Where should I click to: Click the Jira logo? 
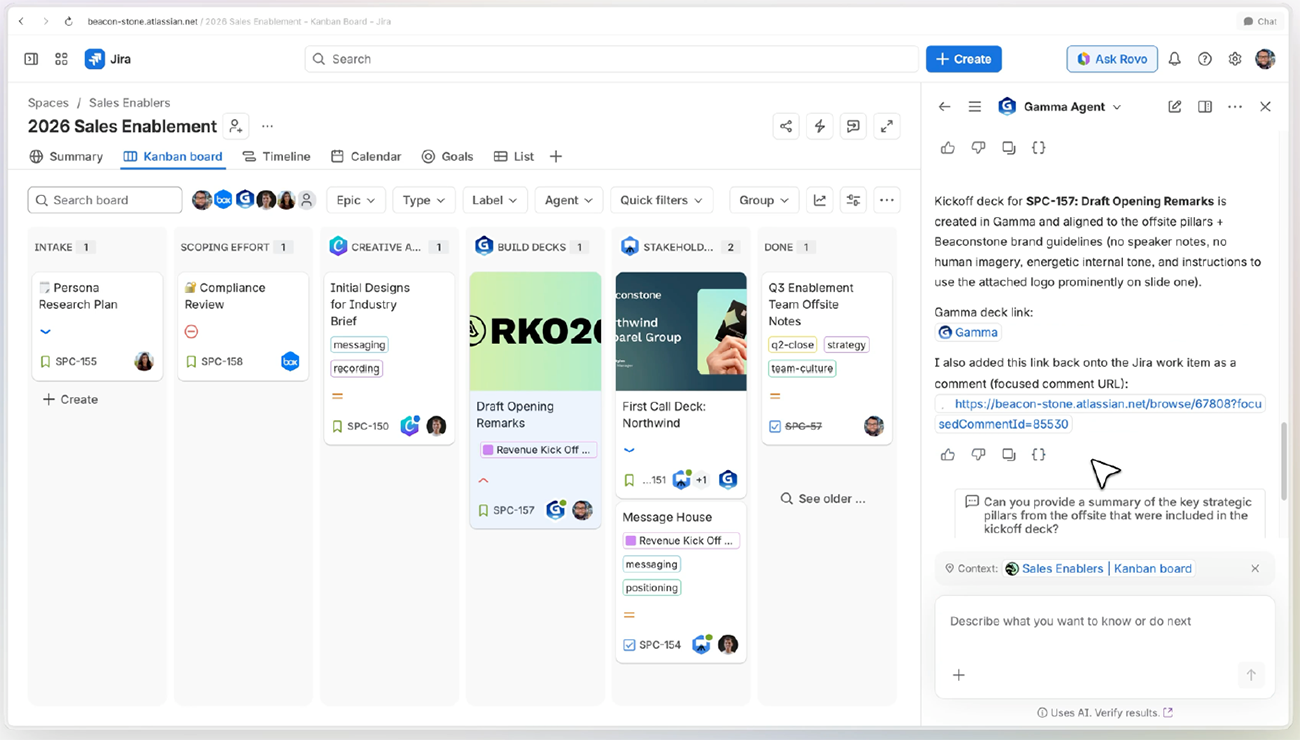108,59
